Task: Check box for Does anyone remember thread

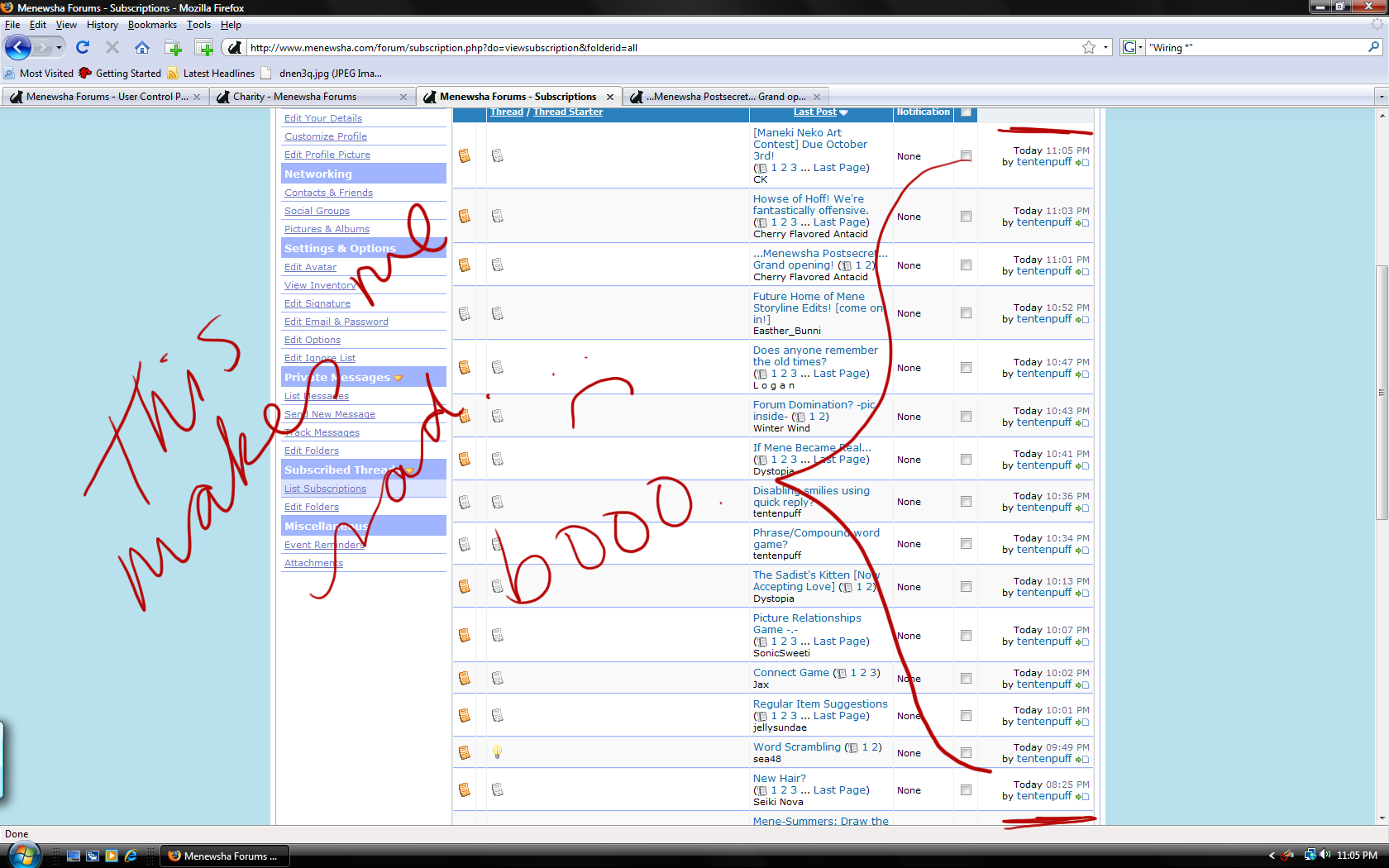Action: tap(966, 367)
